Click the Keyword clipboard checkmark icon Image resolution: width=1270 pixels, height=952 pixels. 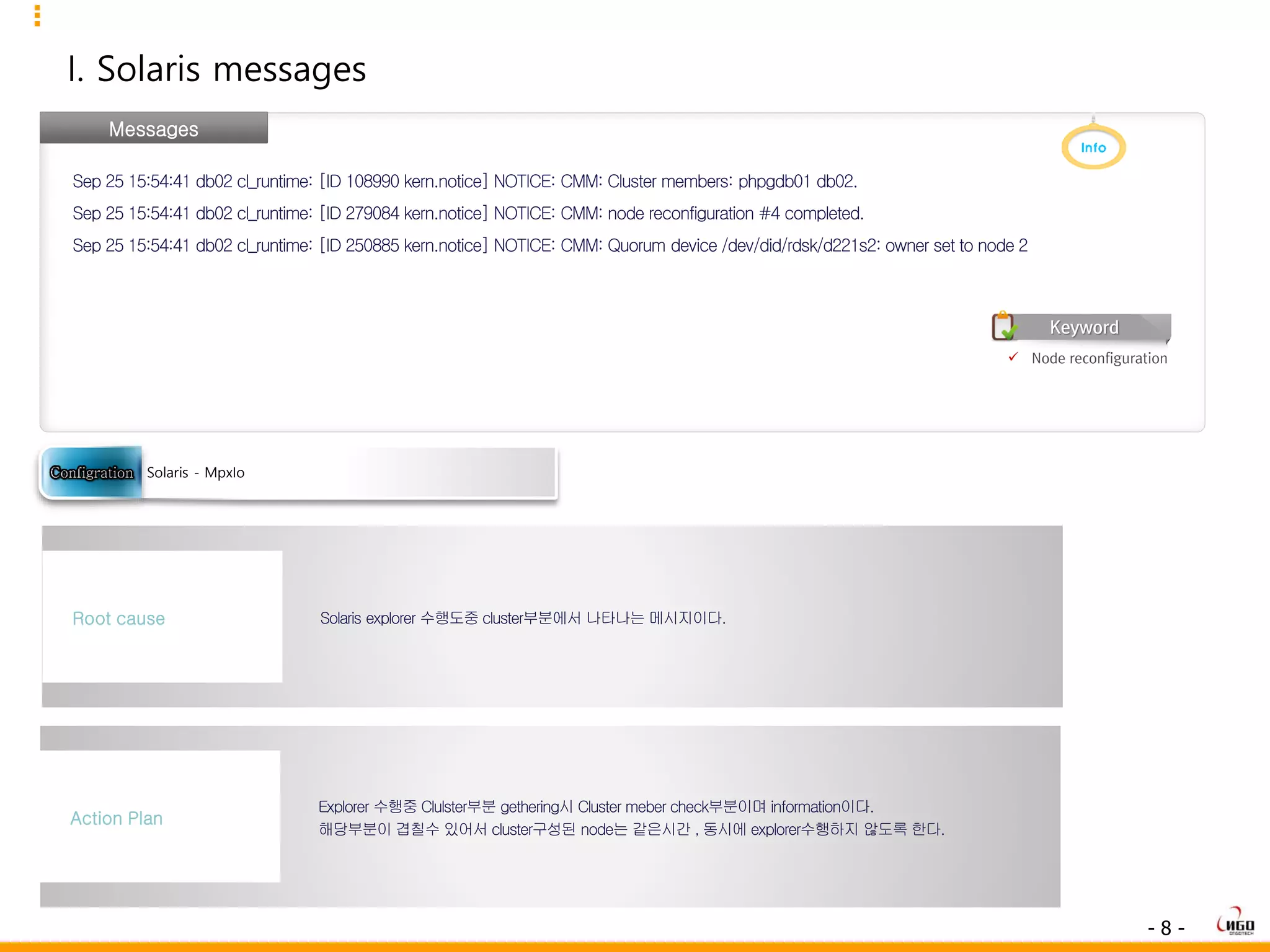tap(1004, 326)
